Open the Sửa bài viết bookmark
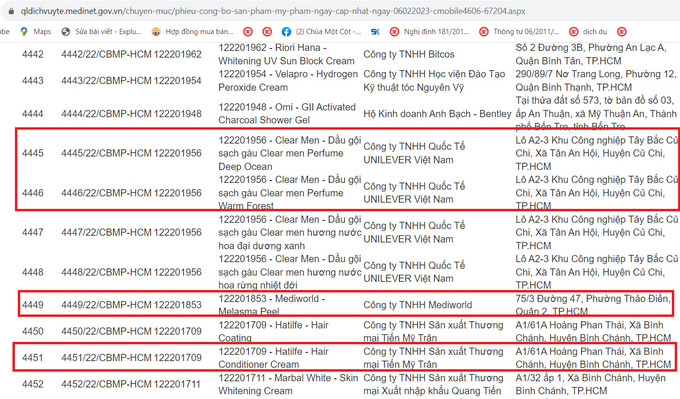This screenshot has width=680, height=399. pyautogui.click(x=101, y=32)
